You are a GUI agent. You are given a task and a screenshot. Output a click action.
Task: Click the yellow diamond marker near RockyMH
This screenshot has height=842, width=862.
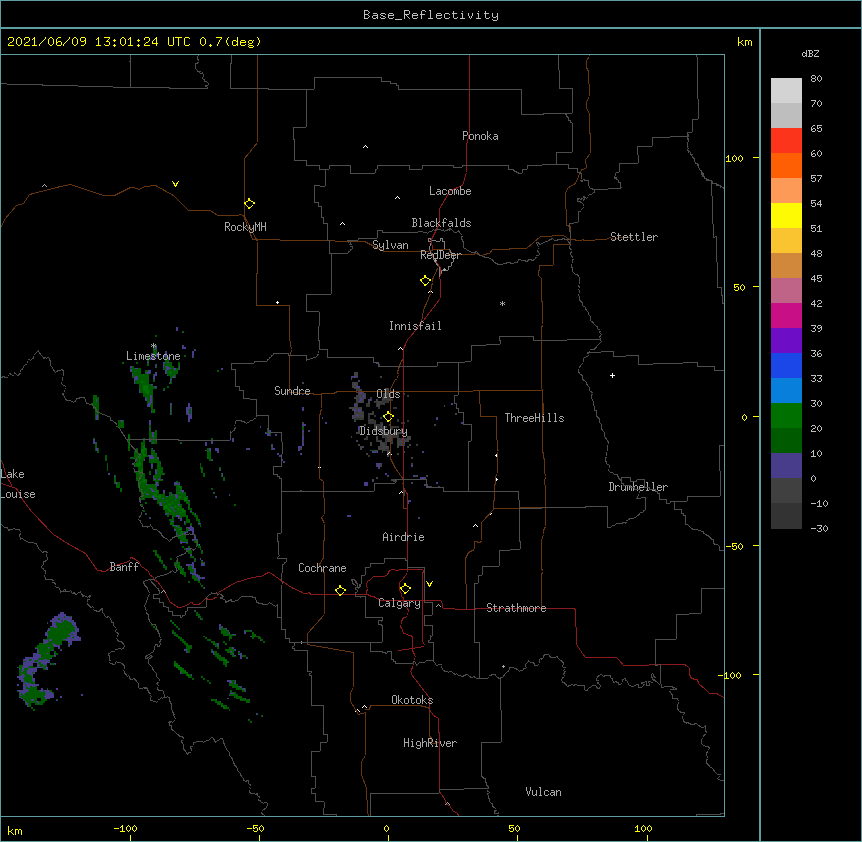249,204
